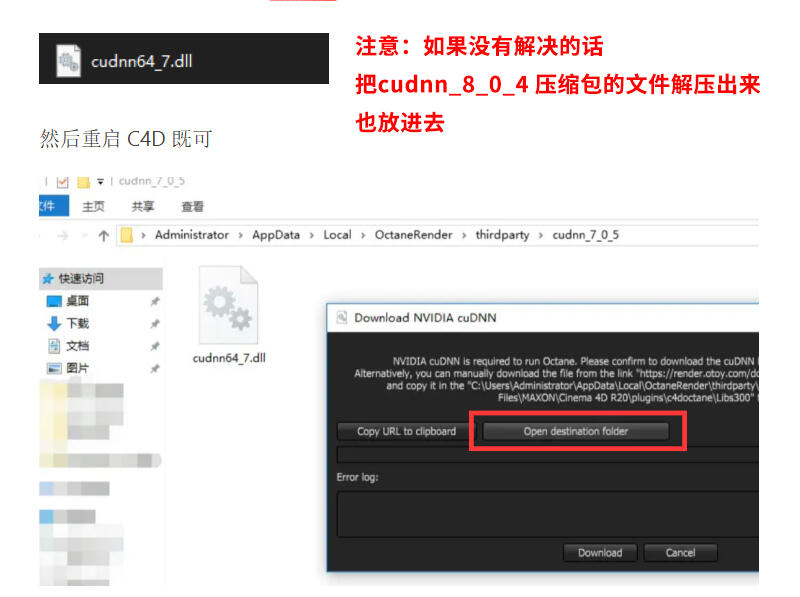800x597 pixels.
Task: Click the Pictures (图片) icon
Action: [x=54, y=368]
